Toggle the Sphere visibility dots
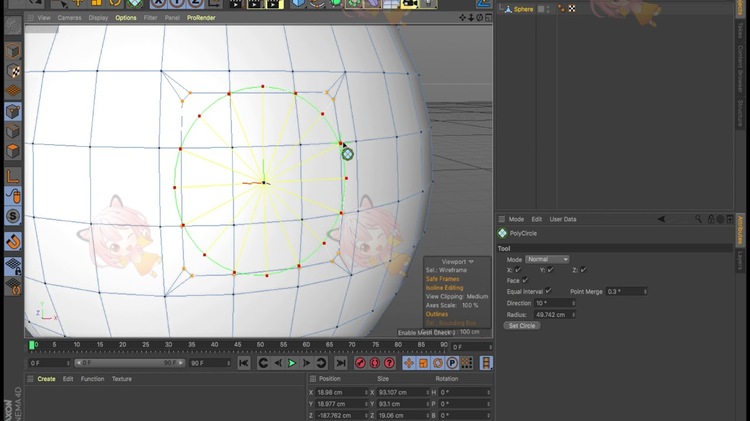The height and width of the screenshot is (421, 750). click(548, 9)
